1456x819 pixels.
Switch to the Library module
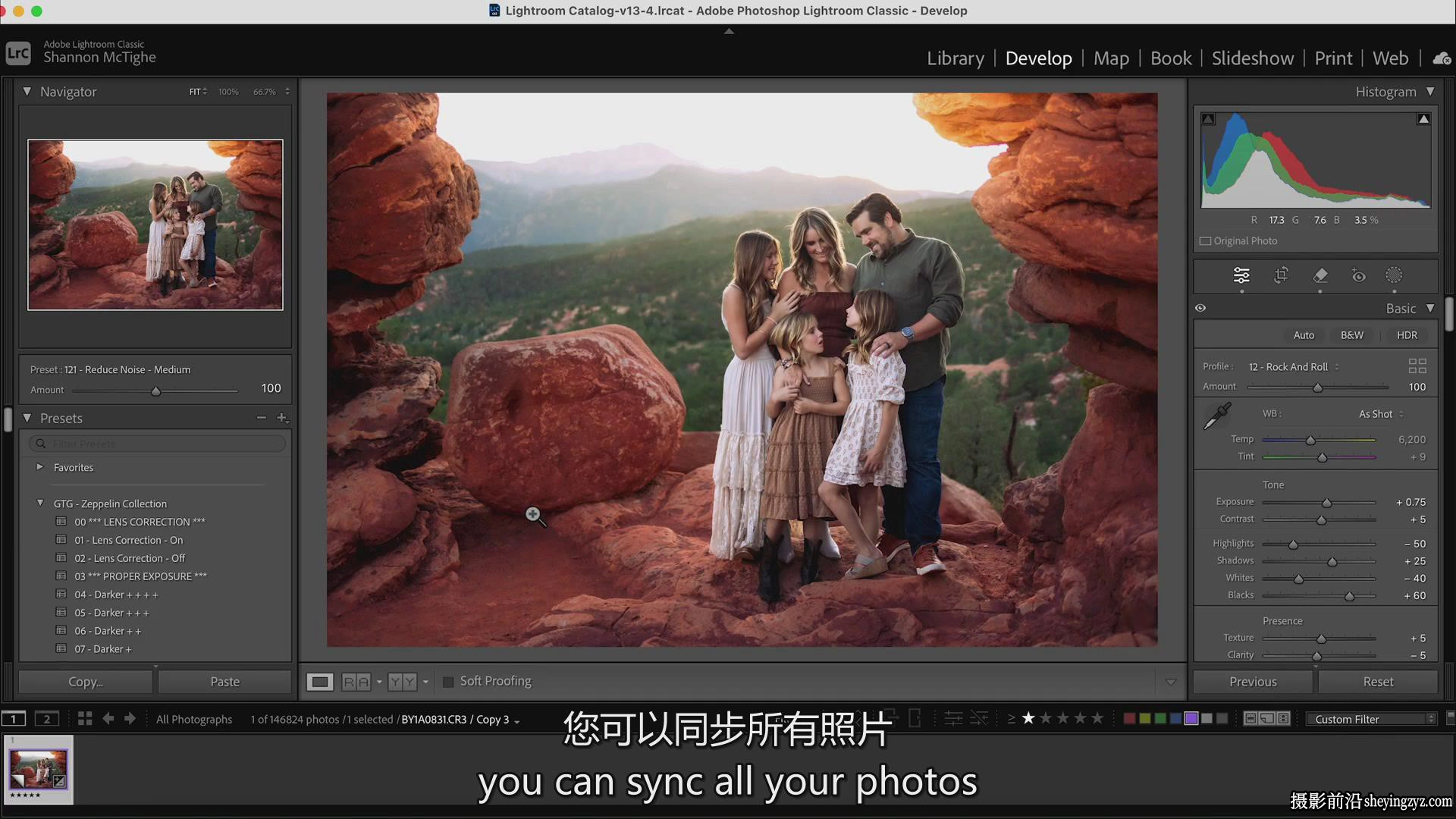[x=955, y=58]
